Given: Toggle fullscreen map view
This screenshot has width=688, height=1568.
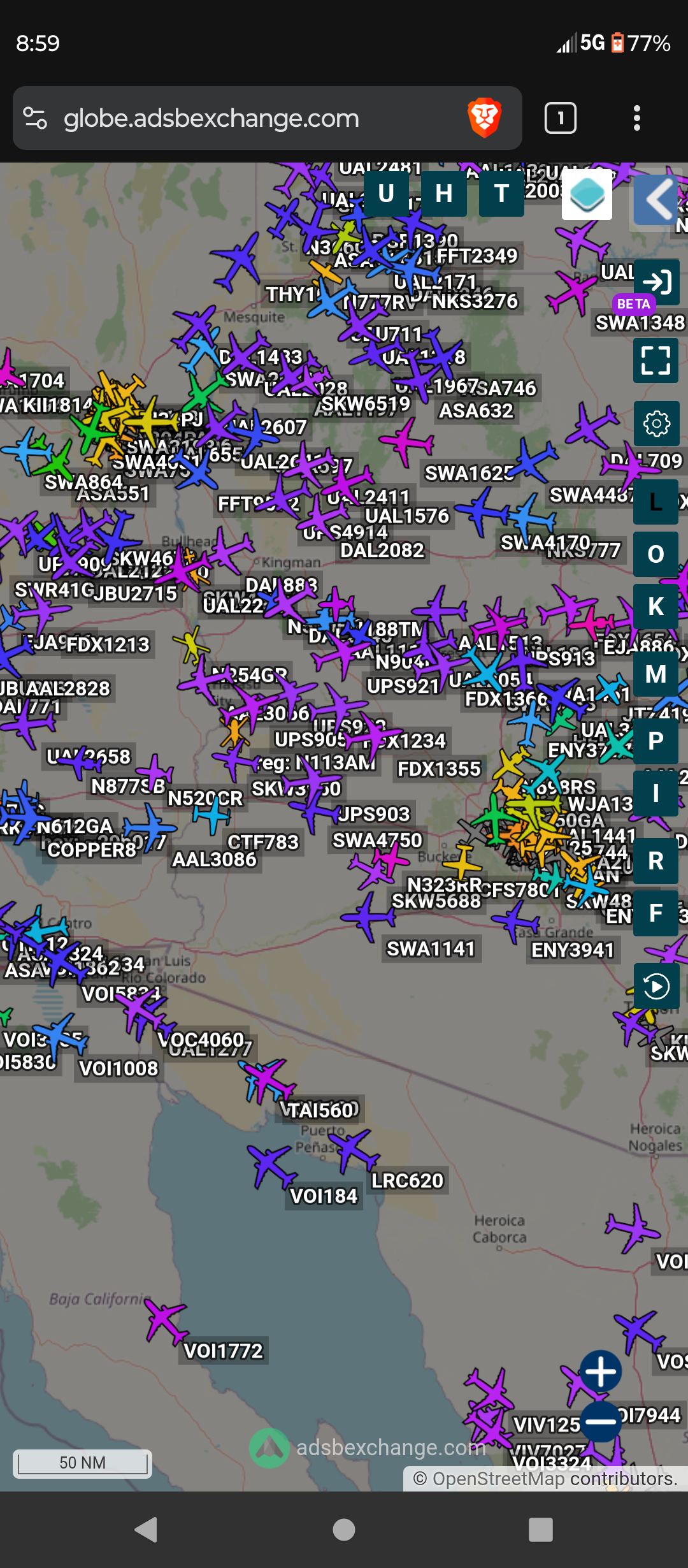Looking at the screenshot, I should [x=656, y=360].
